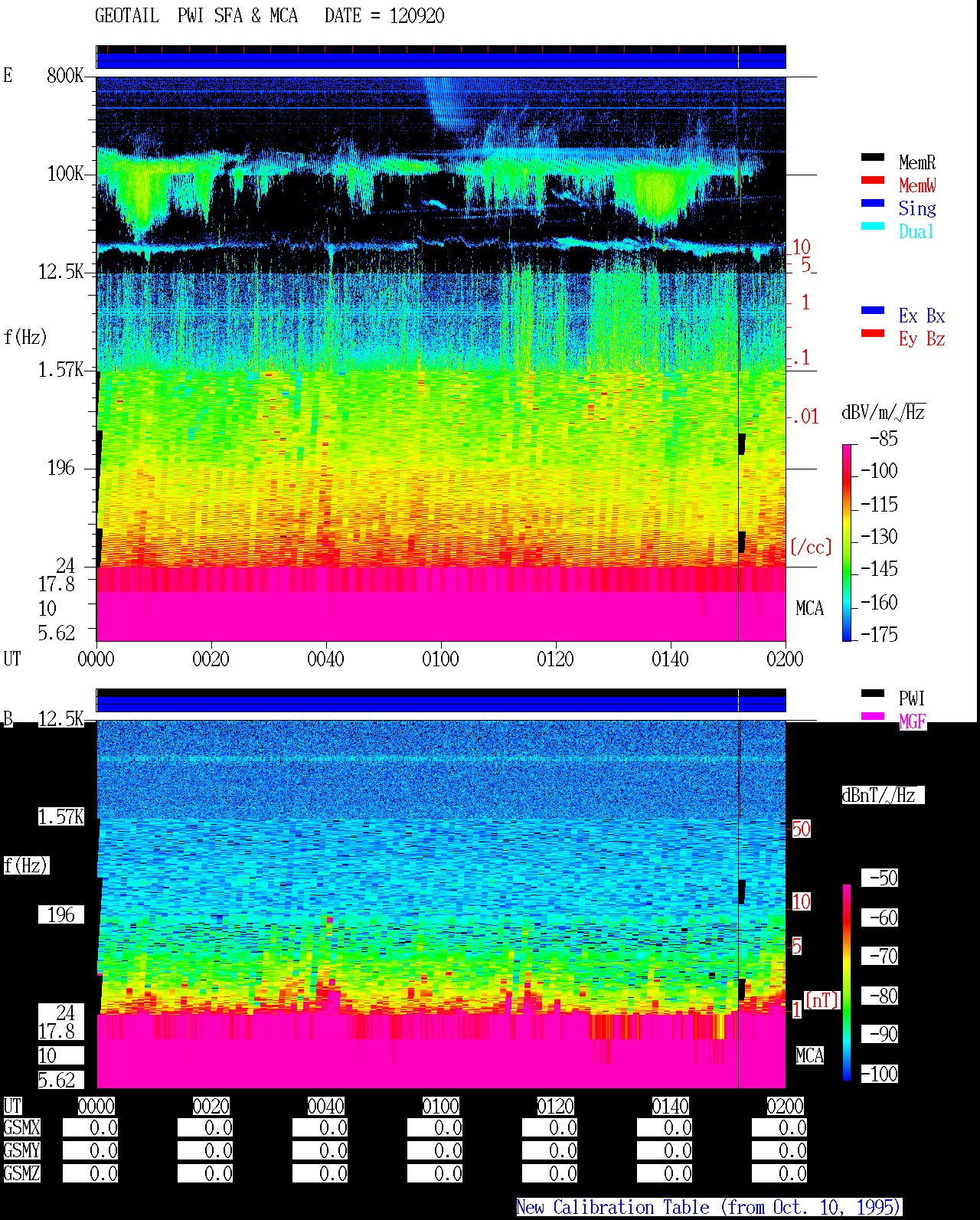Click the GSMY value field under 0100
The height and width of the screenshot is (1220, 980).
[x=435, y=1151]
